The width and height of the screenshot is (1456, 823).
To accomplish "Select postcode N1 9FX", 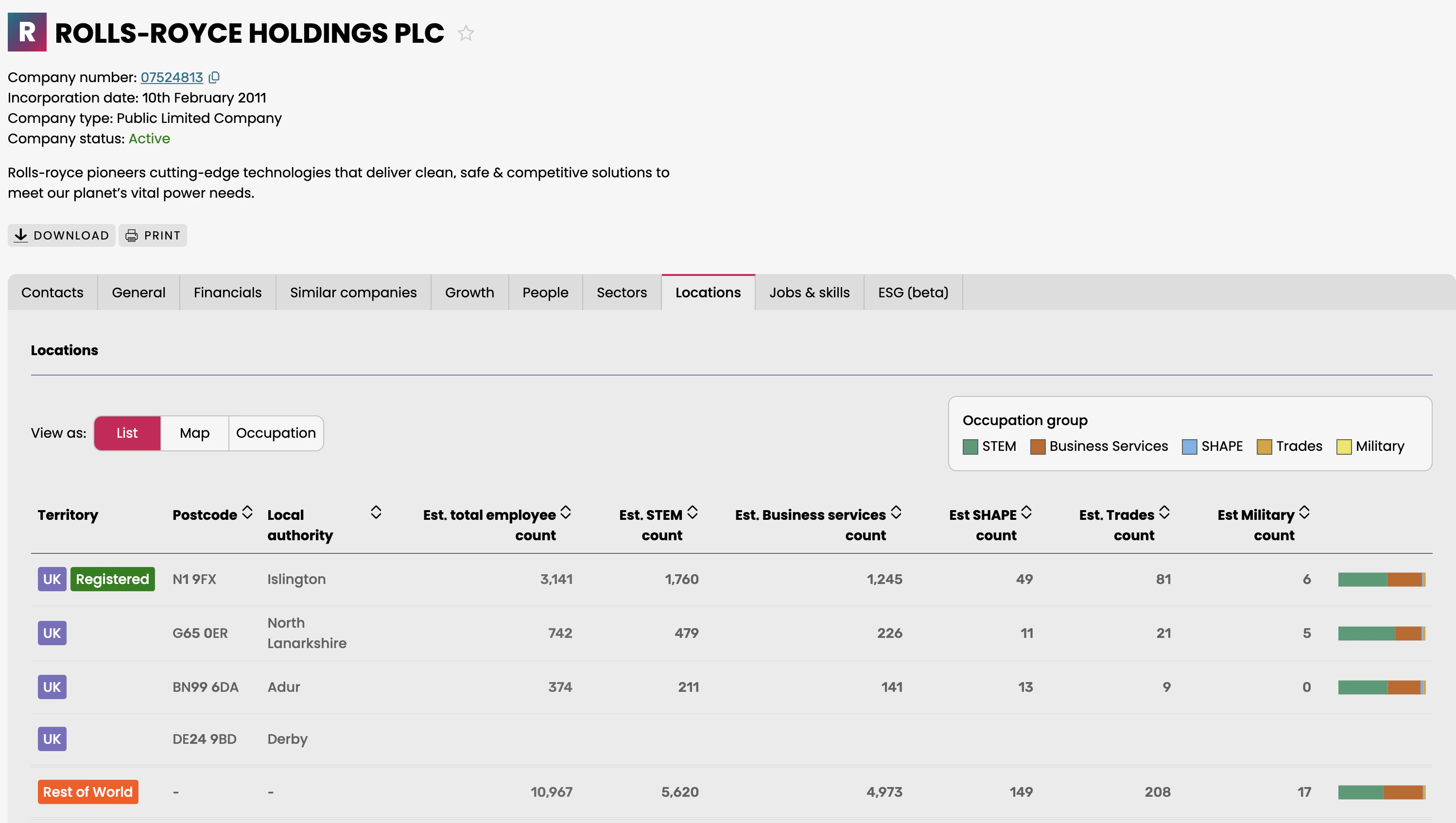I will [x=194, y=580].
